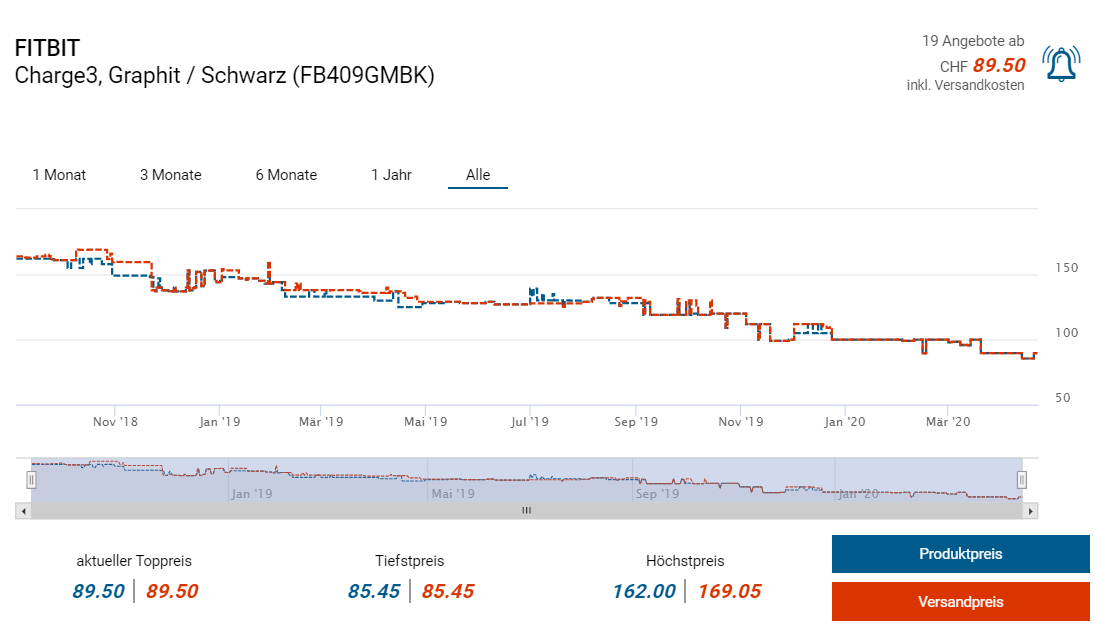Toggle the Versandpreis series button
The image size is (1095, 630).
(960, 602)
